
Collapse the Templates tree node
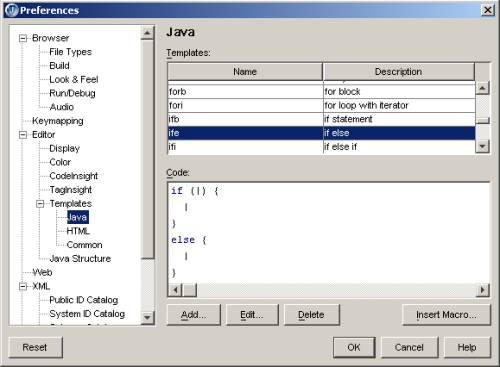tap(40, 204)
